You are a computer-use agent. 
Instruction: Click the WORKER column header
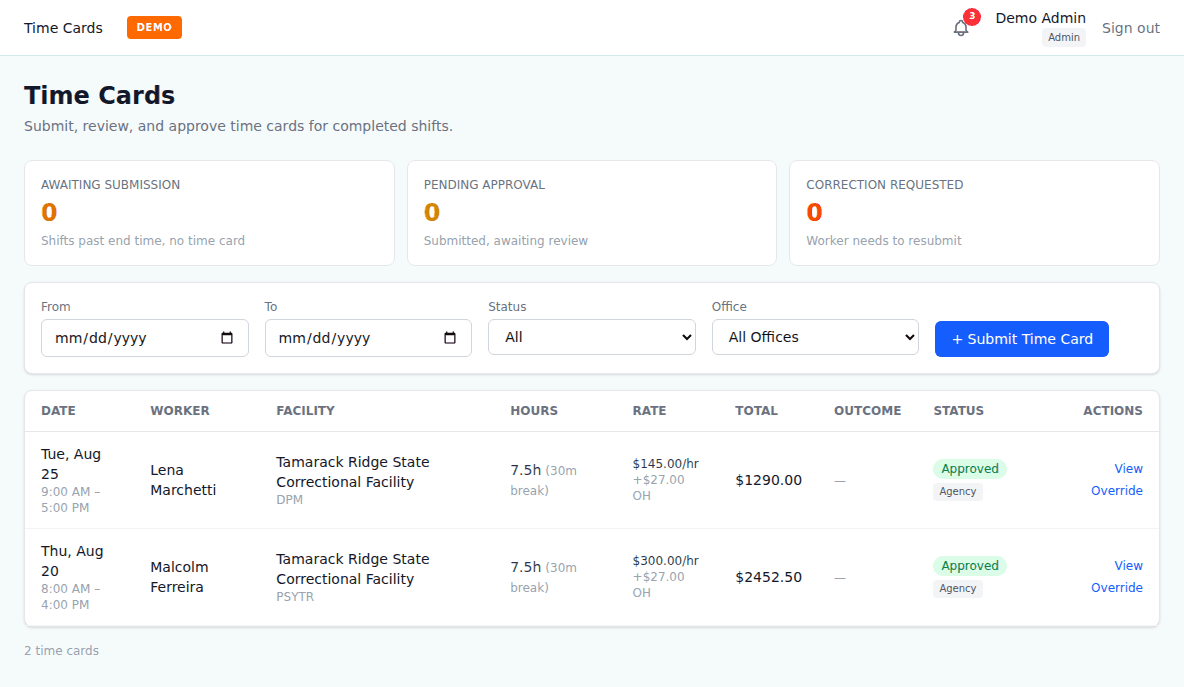coord(180,411)
